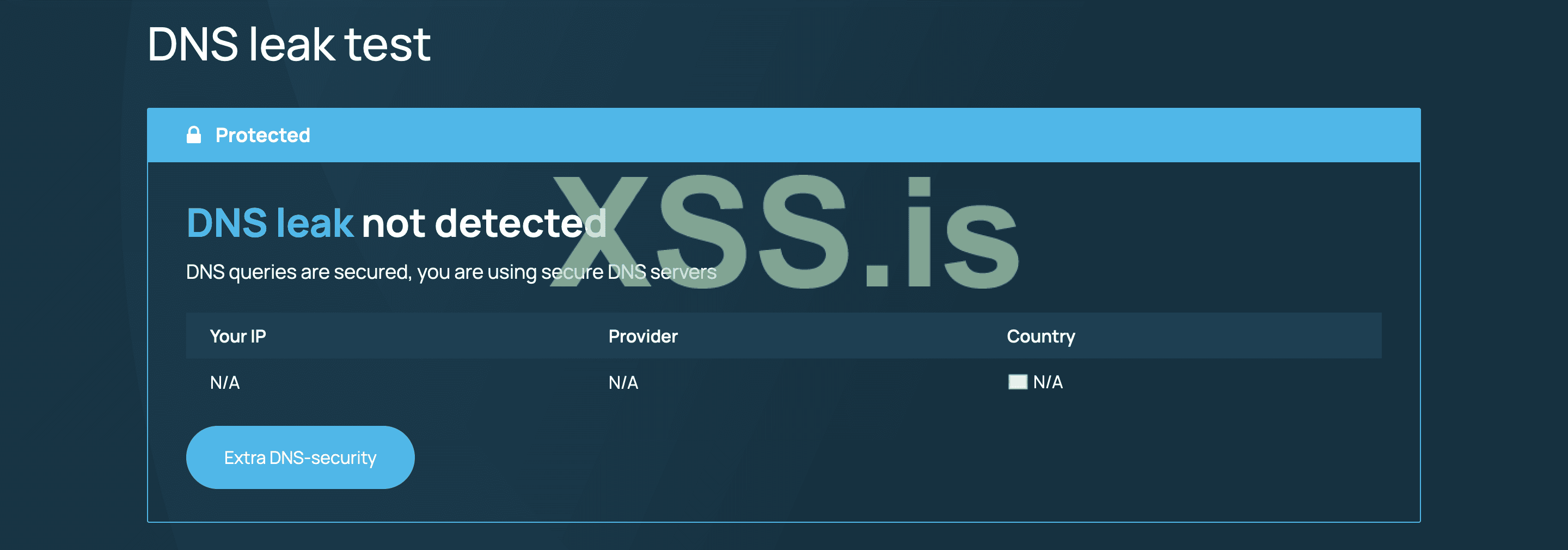The width and height of the screenshot is (1568, 550).
Task: Click the Protected status label
Action: click(262, 135)
